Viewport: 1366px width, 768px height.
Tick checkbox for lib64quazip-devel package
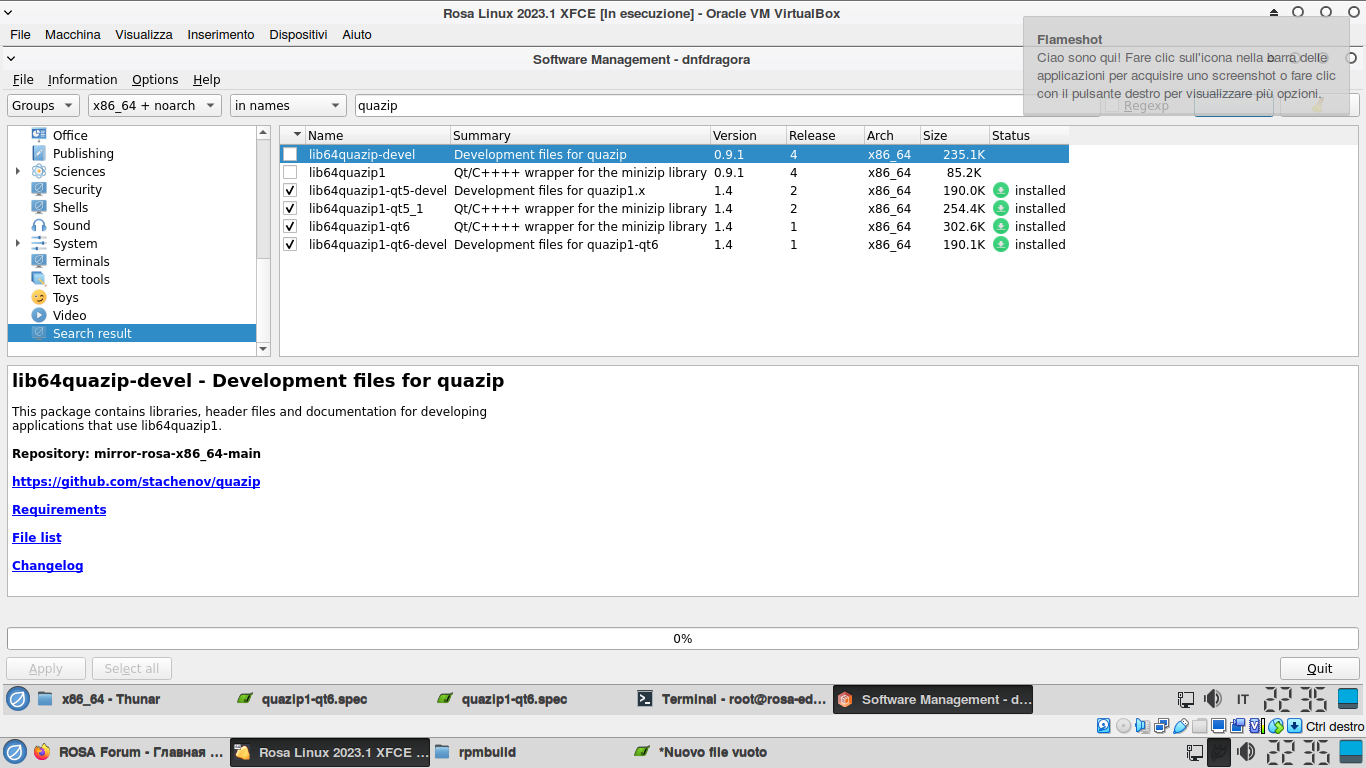tap(290, 154)
